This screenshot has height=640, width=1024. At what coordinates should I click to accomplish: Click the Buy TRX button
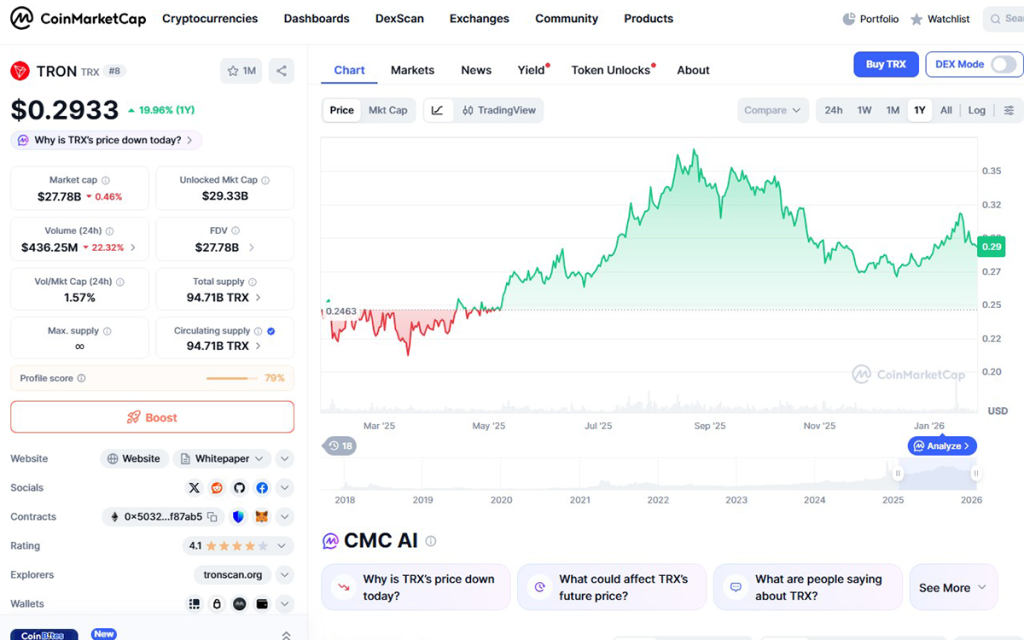(886, 64)
